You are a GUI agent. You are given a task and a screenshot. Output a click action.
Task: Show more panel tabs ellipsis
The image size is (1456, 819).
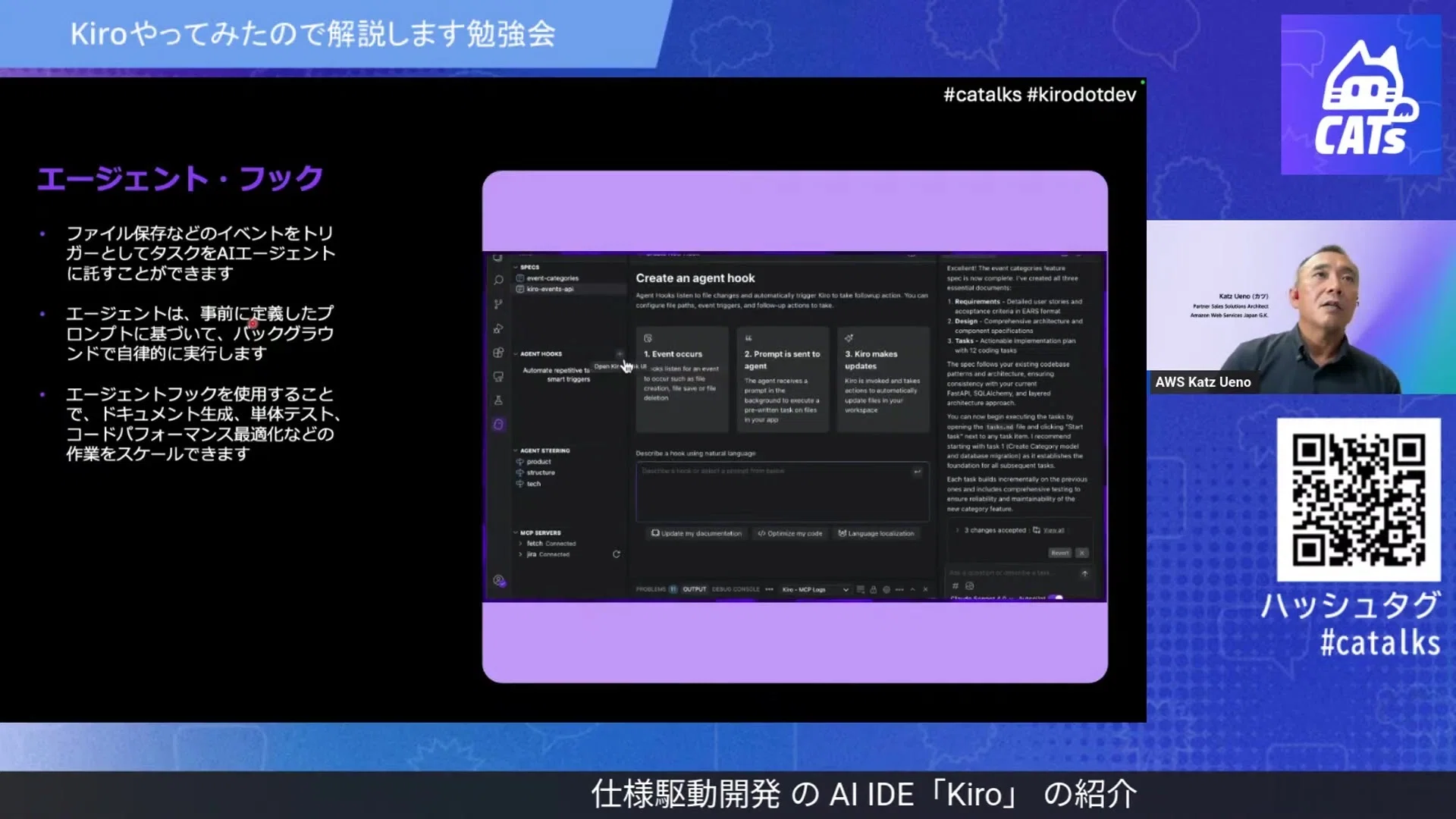click(x=769, y=589)
